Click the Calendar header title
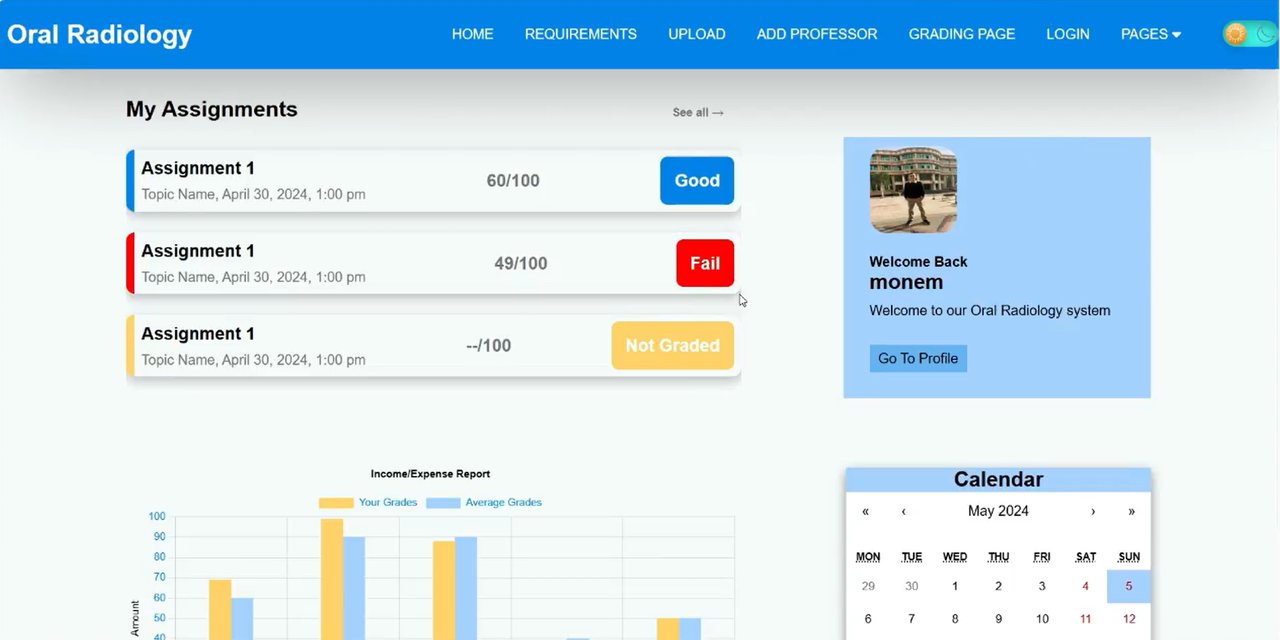The image size is (1280, 640). [x=998, y=480]
